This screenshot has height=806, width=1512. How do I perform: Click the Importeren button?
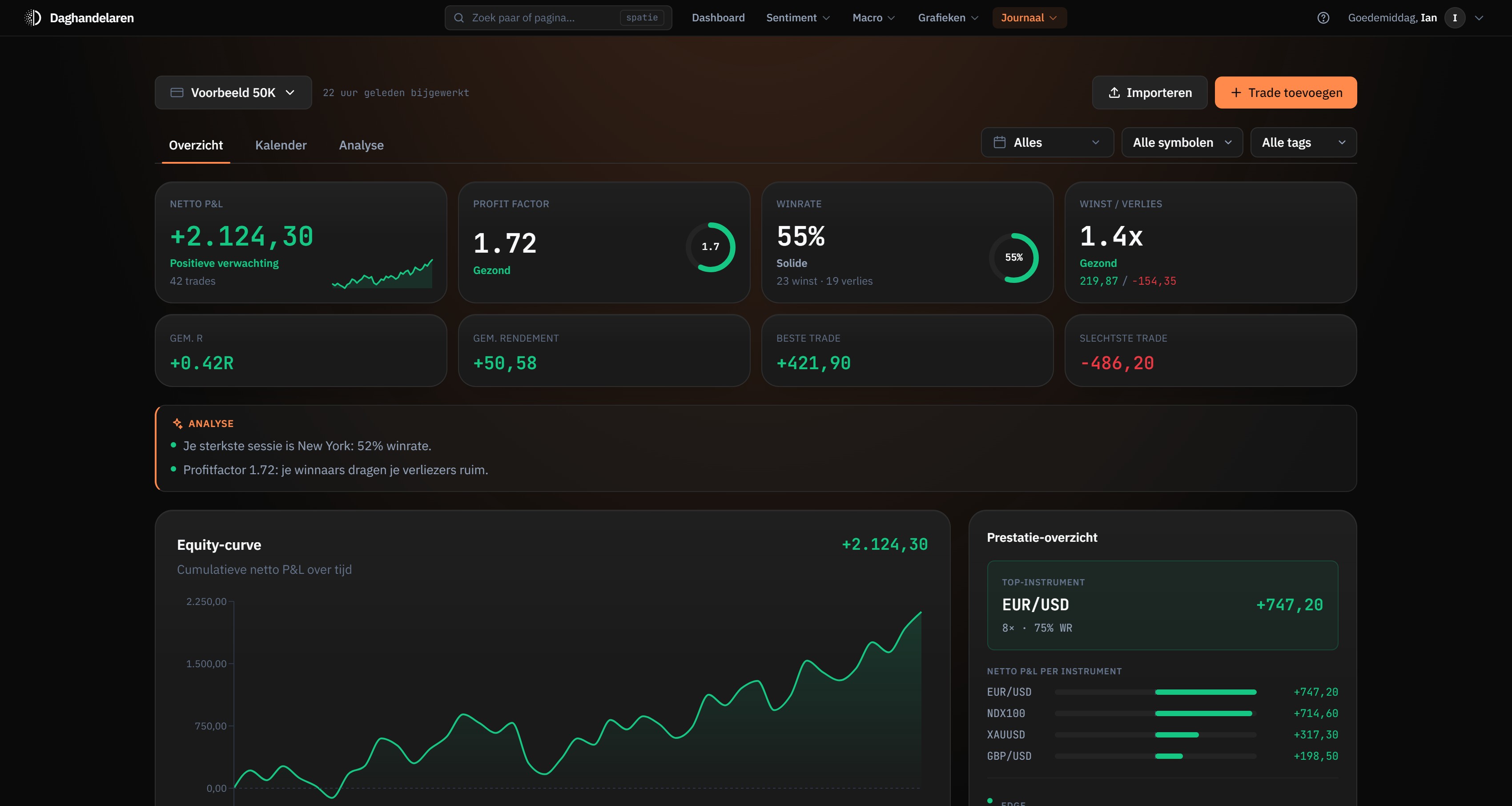tap(1149, 93)
